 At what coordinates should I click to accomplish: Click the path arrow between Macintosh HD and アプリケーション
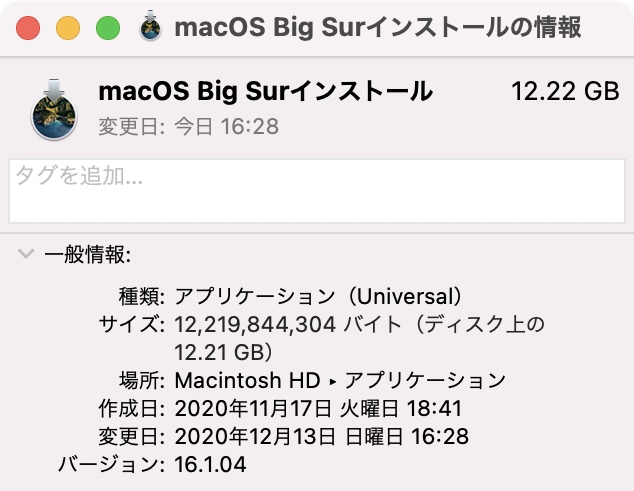(333, 381)
